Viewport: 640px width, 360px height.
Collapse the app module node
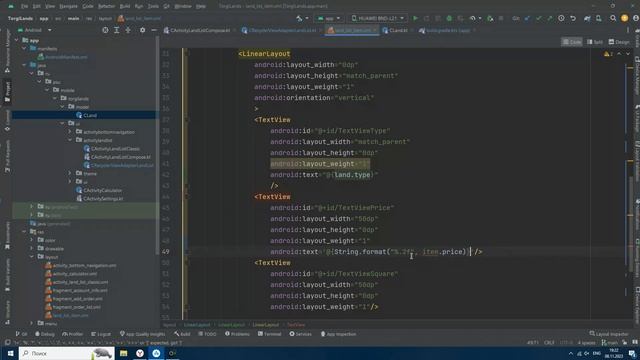(17, 40)
